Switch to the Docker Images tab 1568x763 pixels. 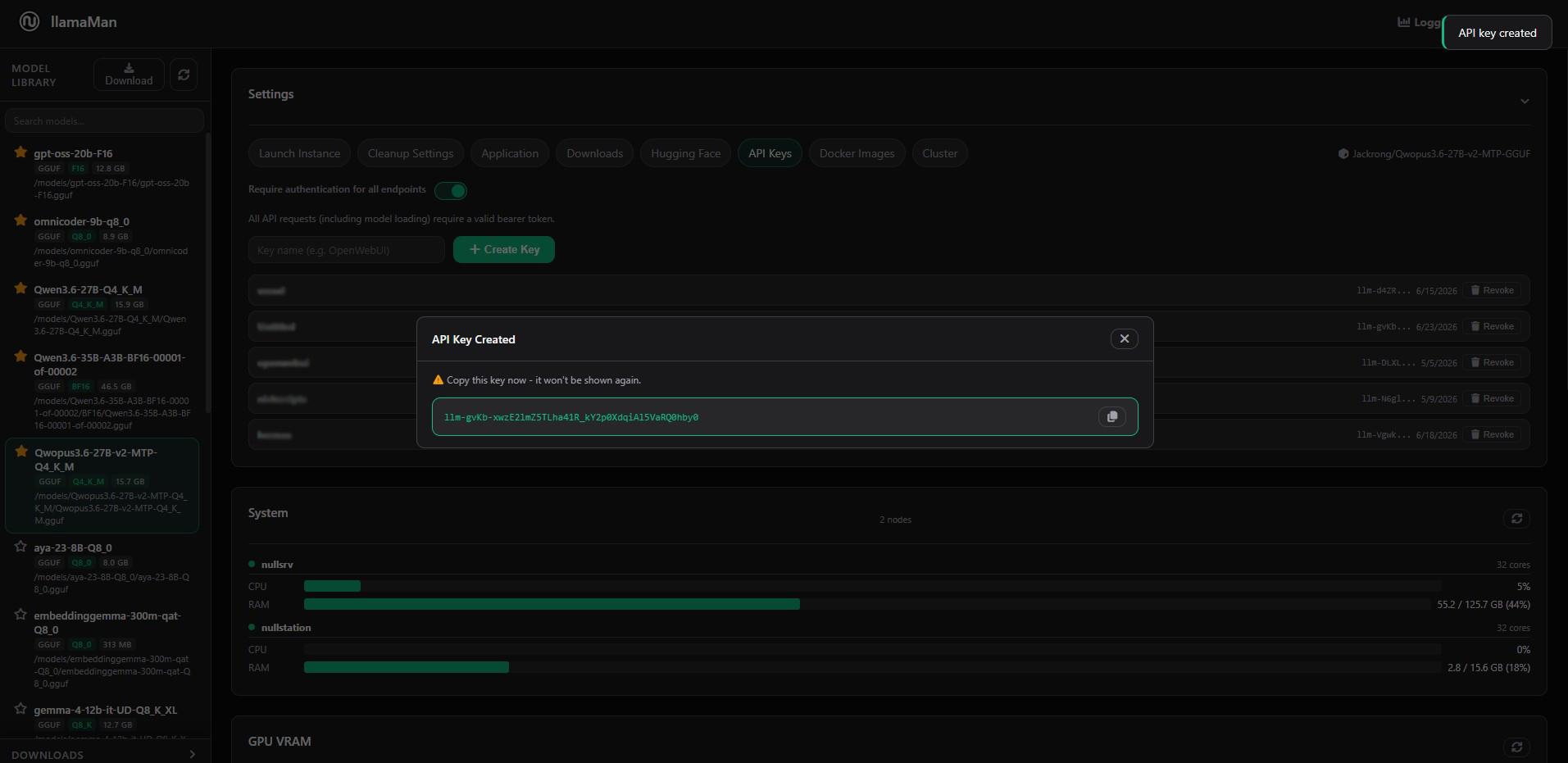click(x=857, y=153)
